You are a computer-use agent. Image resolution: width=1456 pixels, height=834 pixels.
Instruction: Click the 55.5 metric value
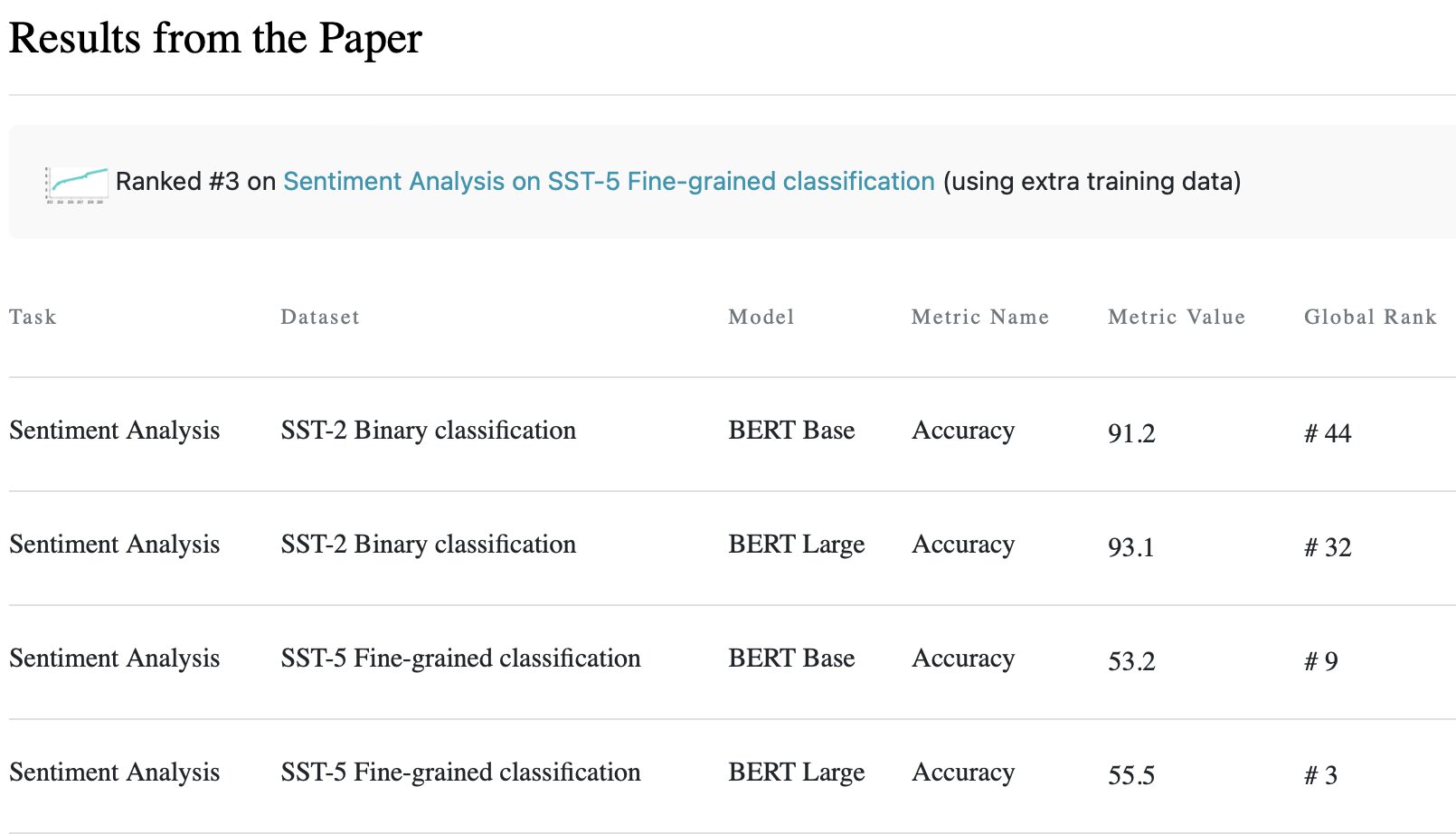pyautogui.click(x=1131, y=775)
